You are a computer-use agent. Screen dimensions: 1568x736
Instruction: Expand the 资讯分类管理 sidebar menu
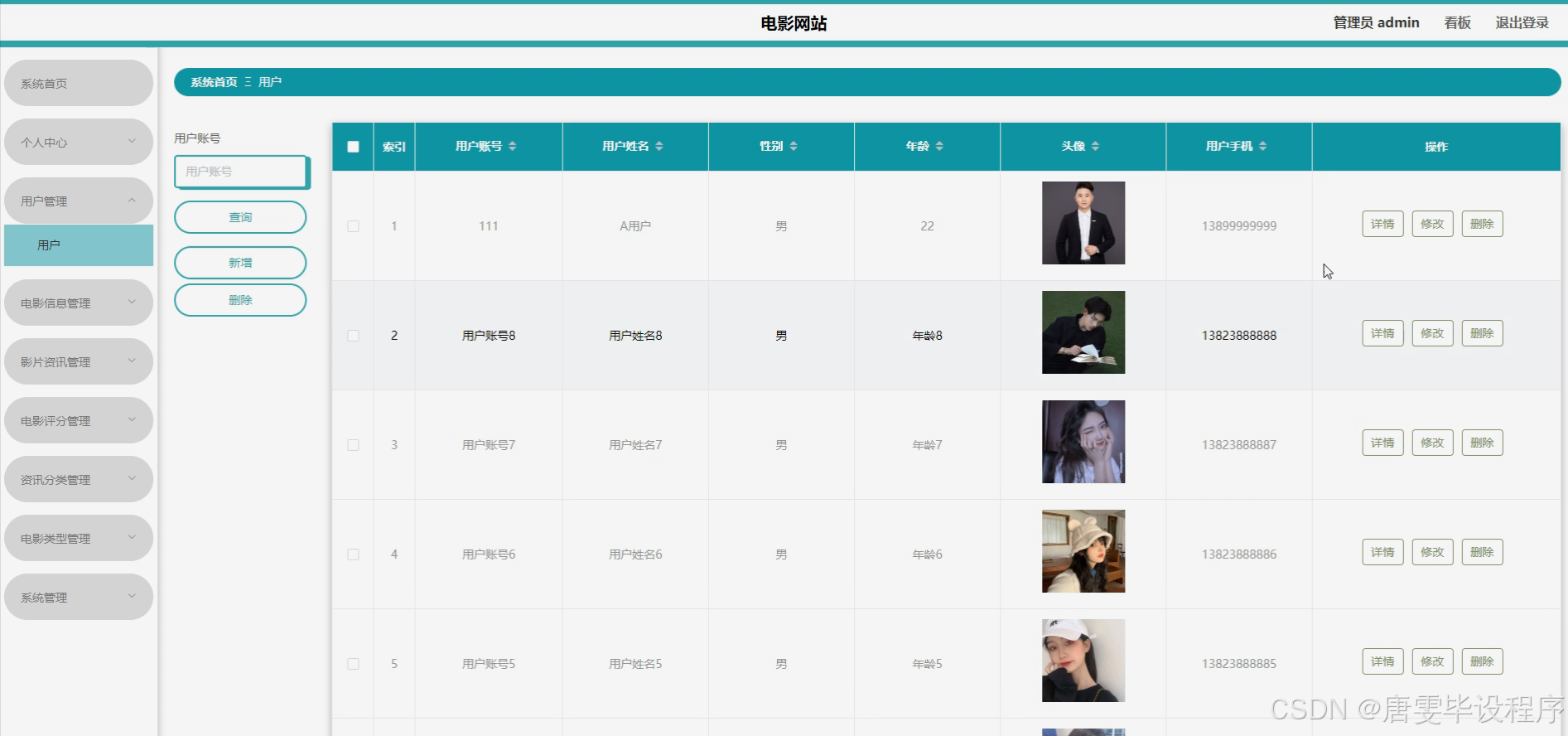79,479
